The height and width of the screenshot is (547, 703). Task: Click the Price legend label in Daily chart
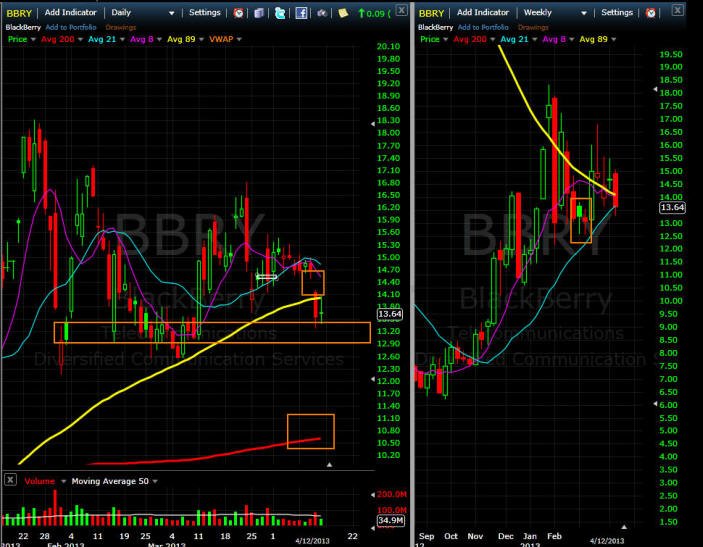click(17, 39)
